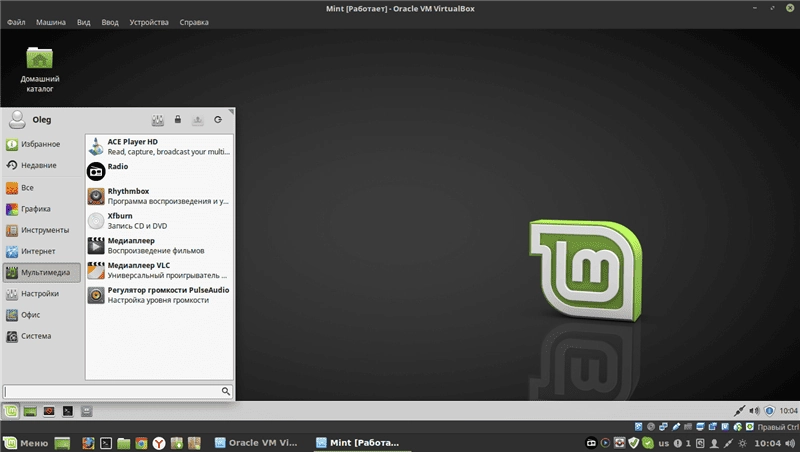Open system settings icon beside Oleg
The width and height of the screenshot is (800, 452).
pos(158,120)
